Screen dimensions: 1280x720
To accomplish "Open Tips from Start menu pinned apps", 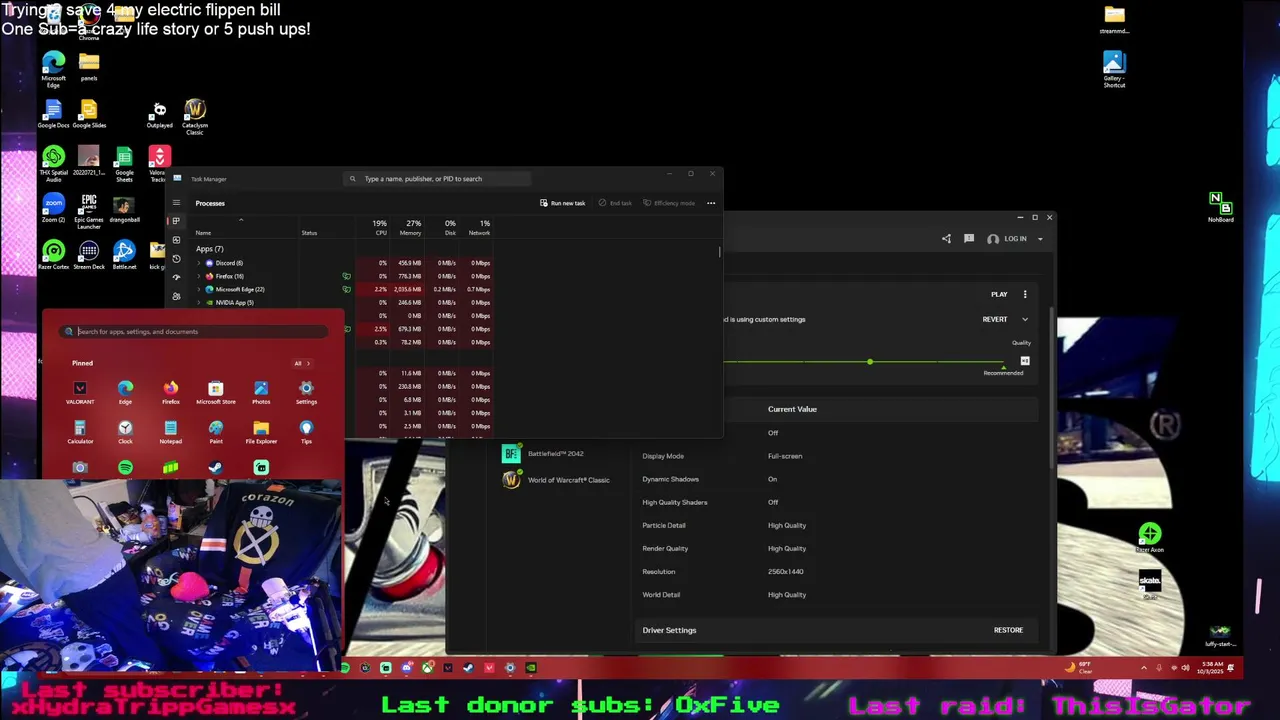I will tap(306, 432).
